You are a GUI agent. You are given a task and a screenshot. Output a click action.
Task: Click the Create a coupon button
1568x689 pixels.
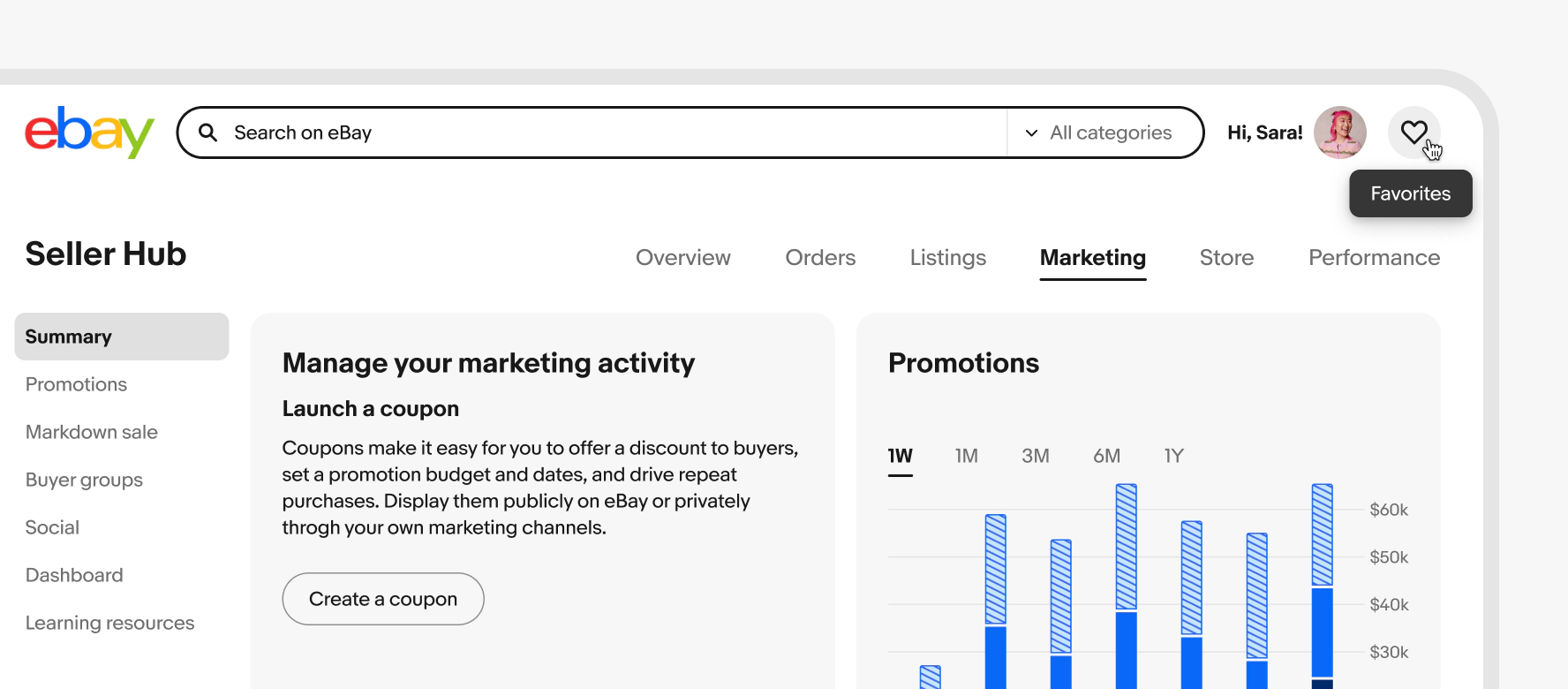(x=383, y=599)
